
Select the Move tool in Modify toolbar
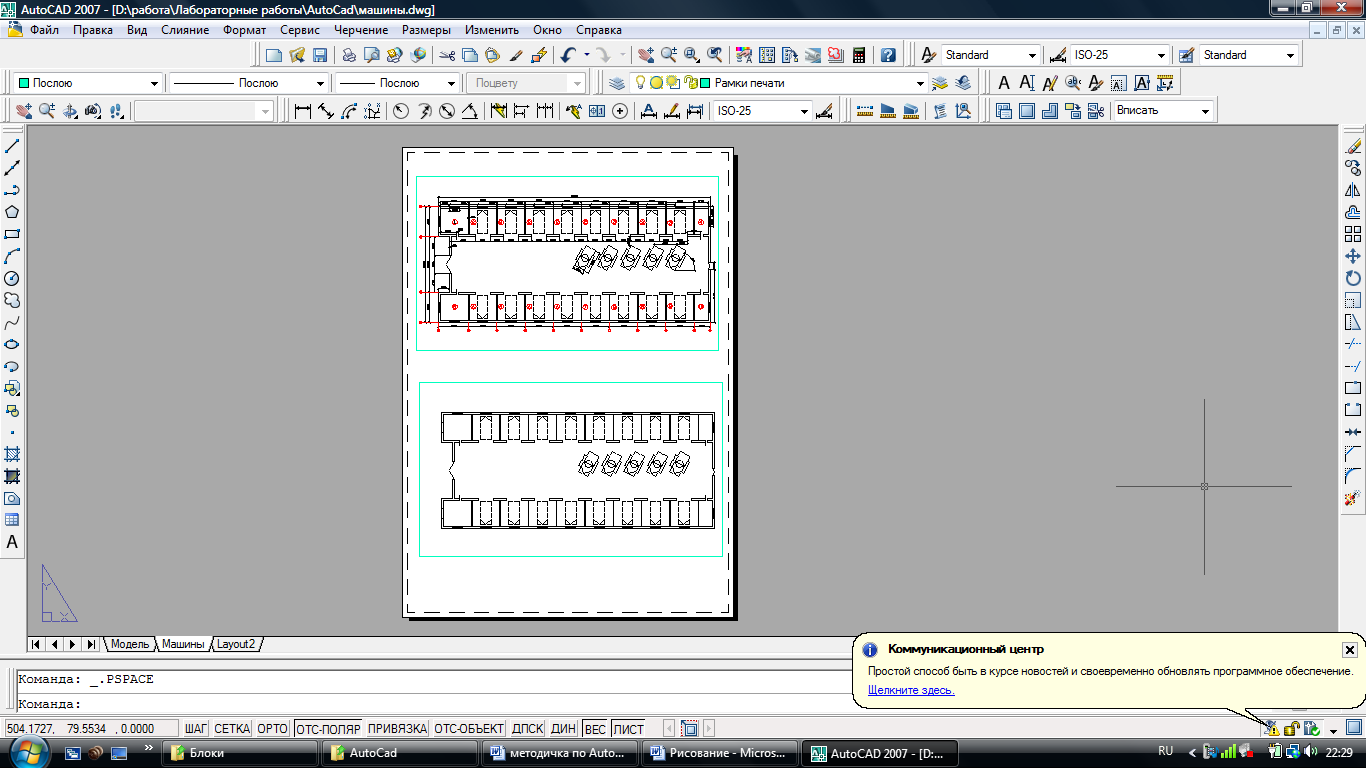click(1353, 256)
